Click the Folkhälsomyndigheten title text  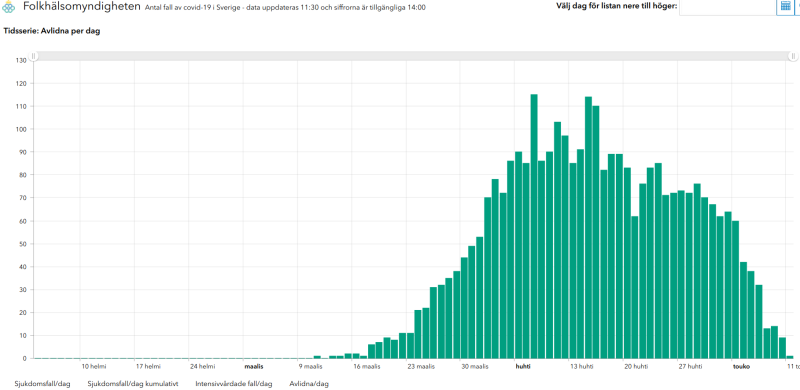pyautogui.click(x=82, y=7)
